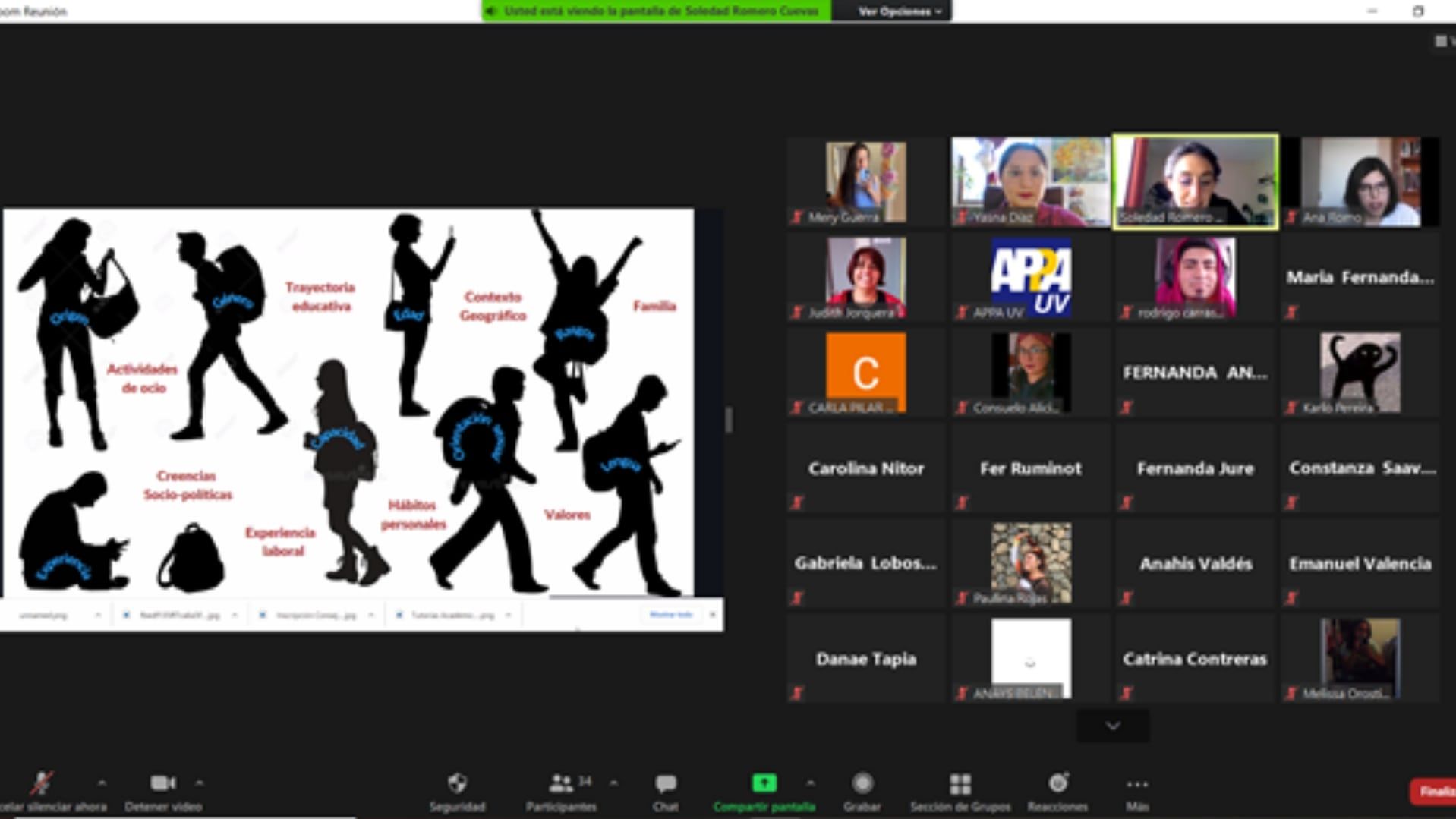Open the Reacciones menu

point(1057,783)
